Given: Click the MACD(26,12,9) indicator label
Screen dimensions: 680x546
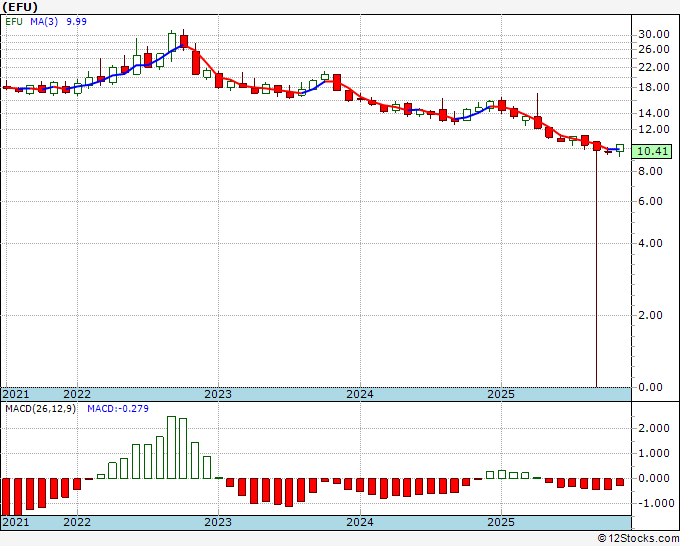Looking at the screenshot, I should [x=40, y=409].
